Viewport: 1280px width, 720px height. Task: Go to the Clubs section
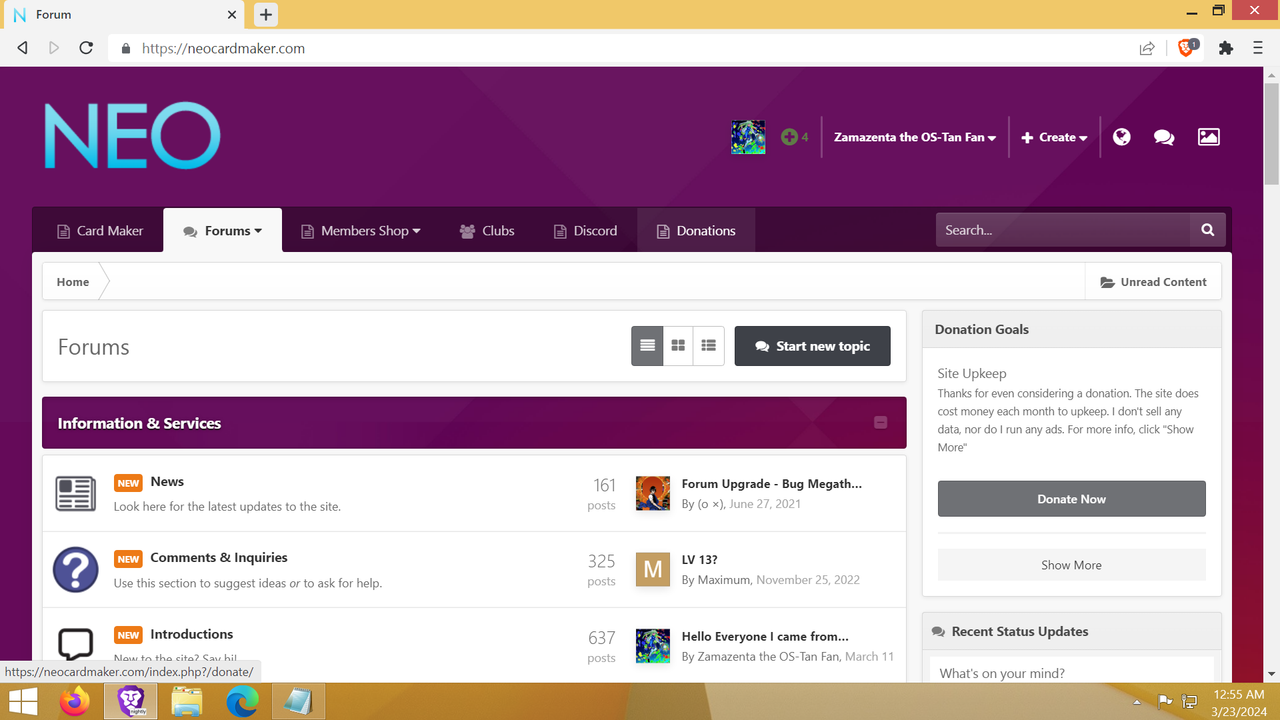(x=487, y=230)
